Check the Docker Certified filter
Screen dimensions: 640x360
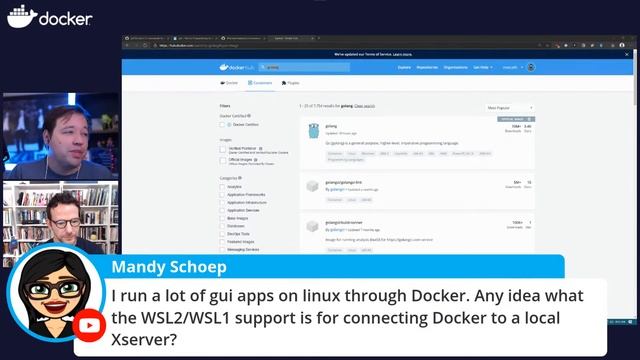click(x=222, y=124)
